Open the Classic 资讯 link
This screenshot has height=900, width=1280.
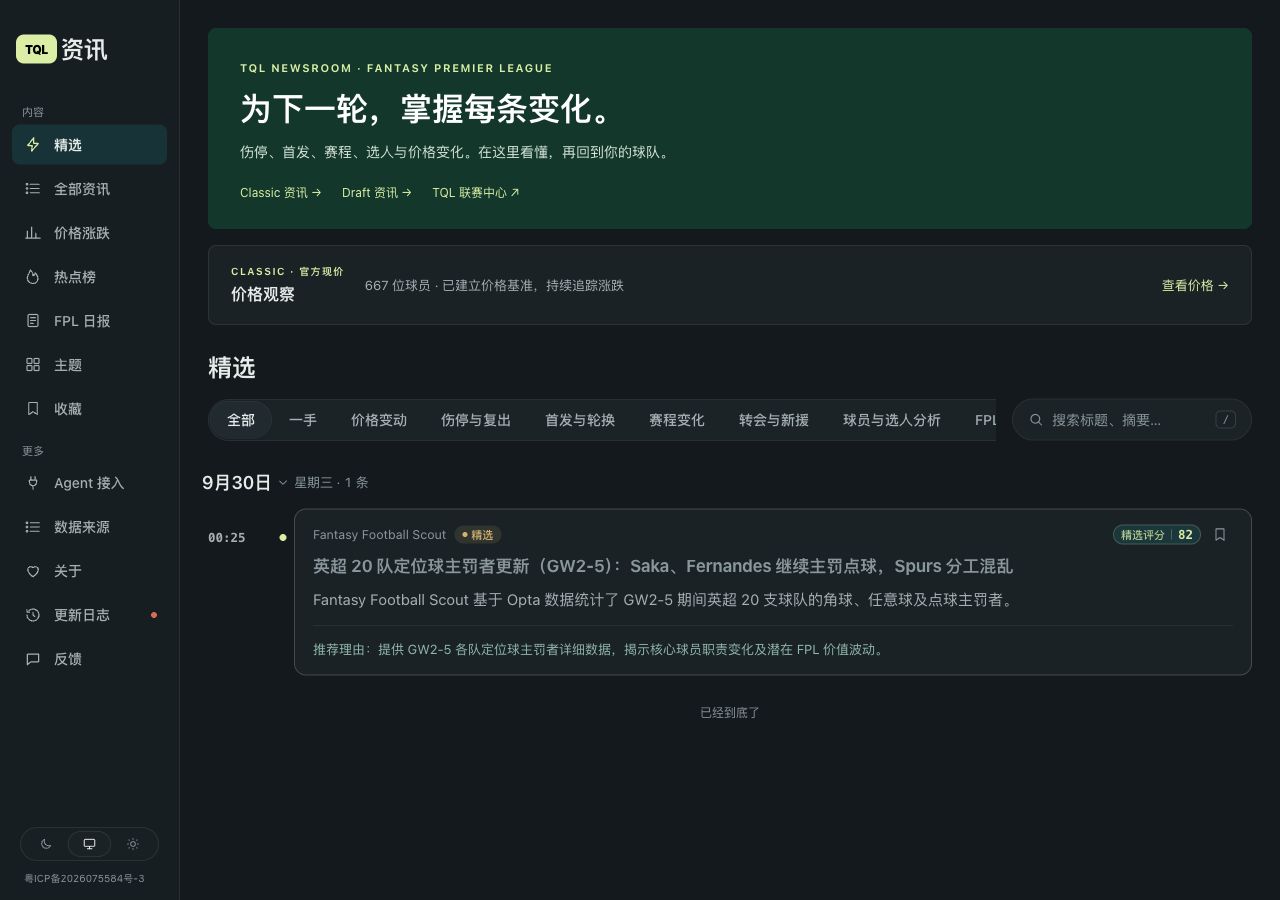coord(281,193)
